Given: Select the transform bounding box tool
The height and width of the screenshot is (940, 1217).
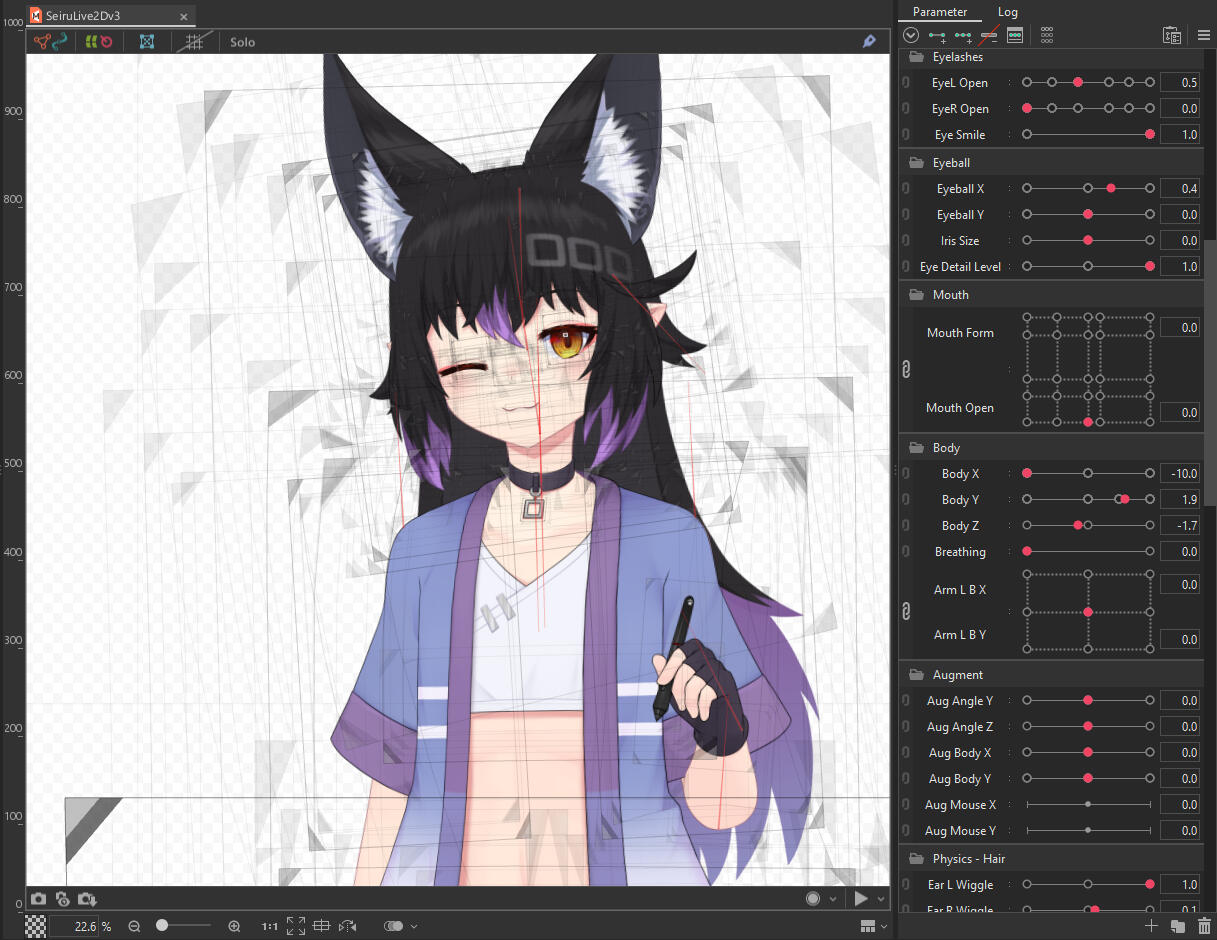Looking at the screenshot, I should [x=147, y=41].
